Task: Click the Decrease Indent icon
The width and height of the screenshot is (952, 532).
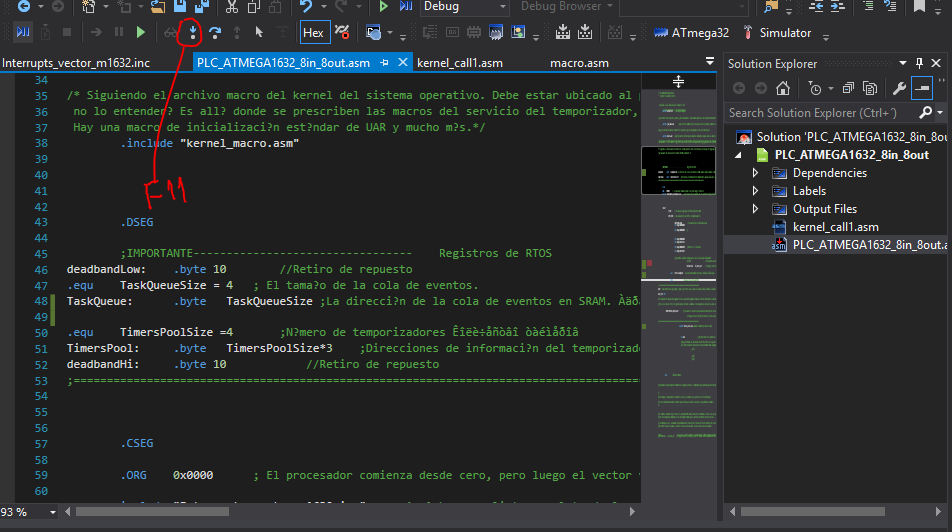Action: tap(817, 7)
